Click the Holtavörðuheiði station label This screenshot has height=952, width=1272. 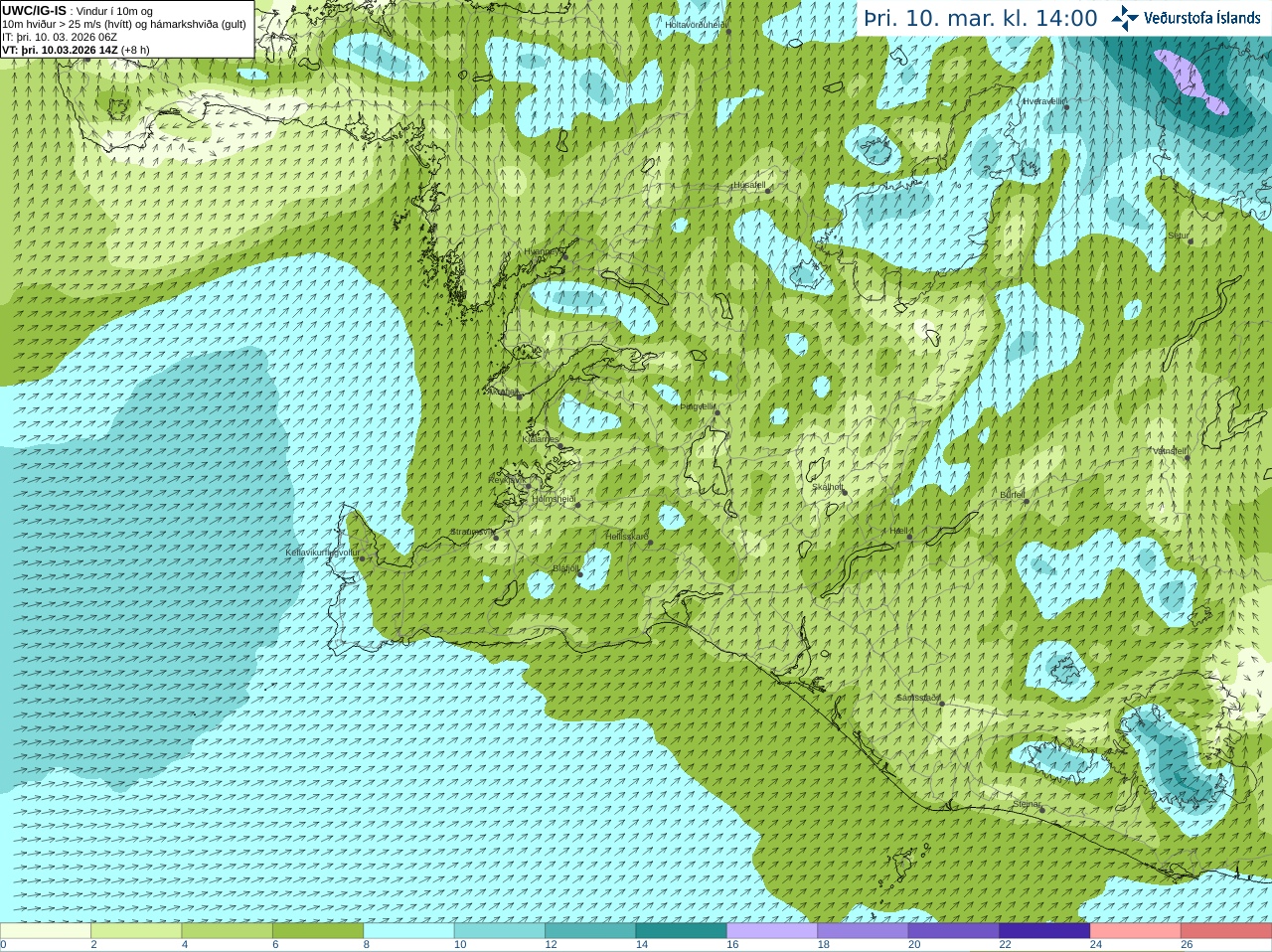coord(696,24)
